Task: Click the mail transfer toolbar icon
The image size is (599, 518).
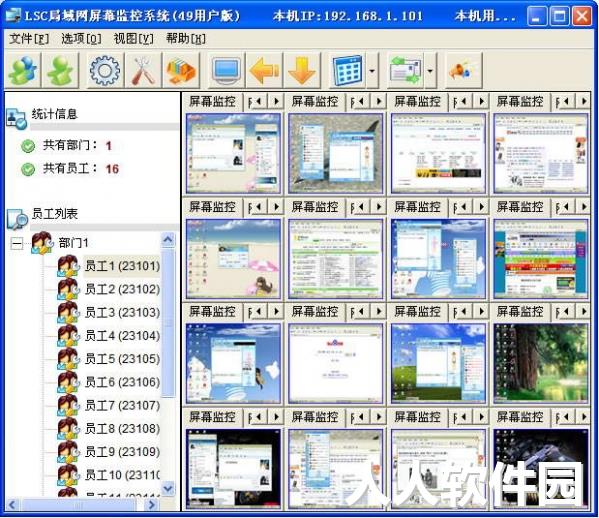Action: click(x=406, y=70)
